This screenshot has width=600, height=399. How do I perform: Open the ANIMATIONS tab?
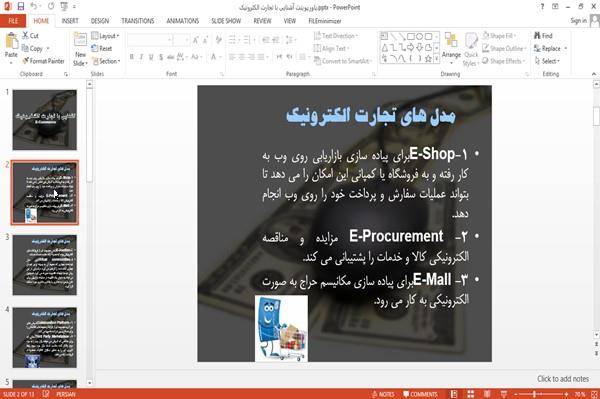coord(183,21)
